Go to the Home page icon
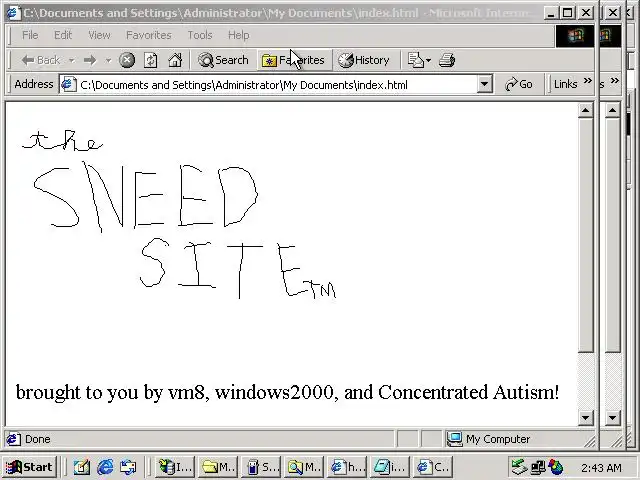The width and height of the screenshot is (640, 480). pos(175,60)
